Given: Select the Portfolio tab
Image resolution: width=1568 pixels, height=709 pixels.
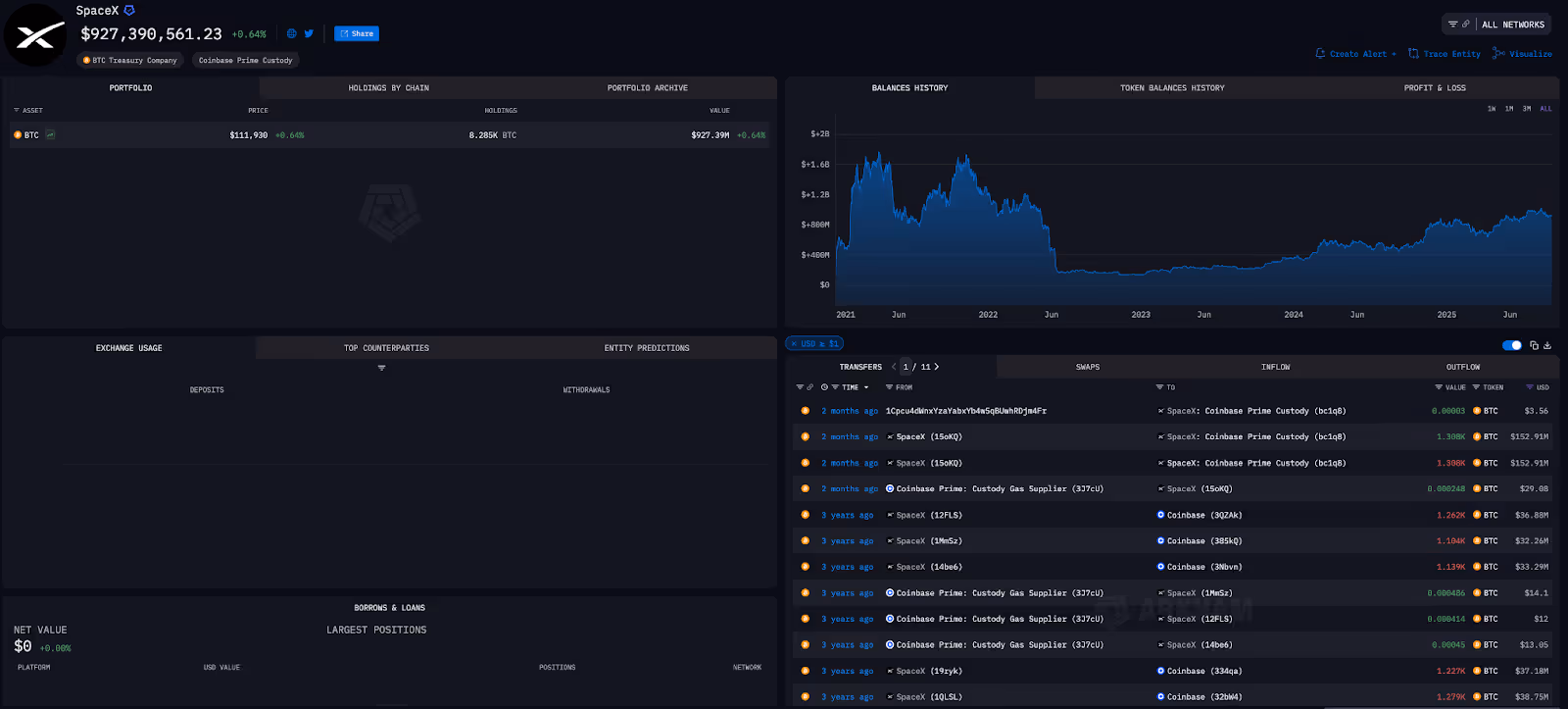Looking at the screenshot, I should (130, 88).
